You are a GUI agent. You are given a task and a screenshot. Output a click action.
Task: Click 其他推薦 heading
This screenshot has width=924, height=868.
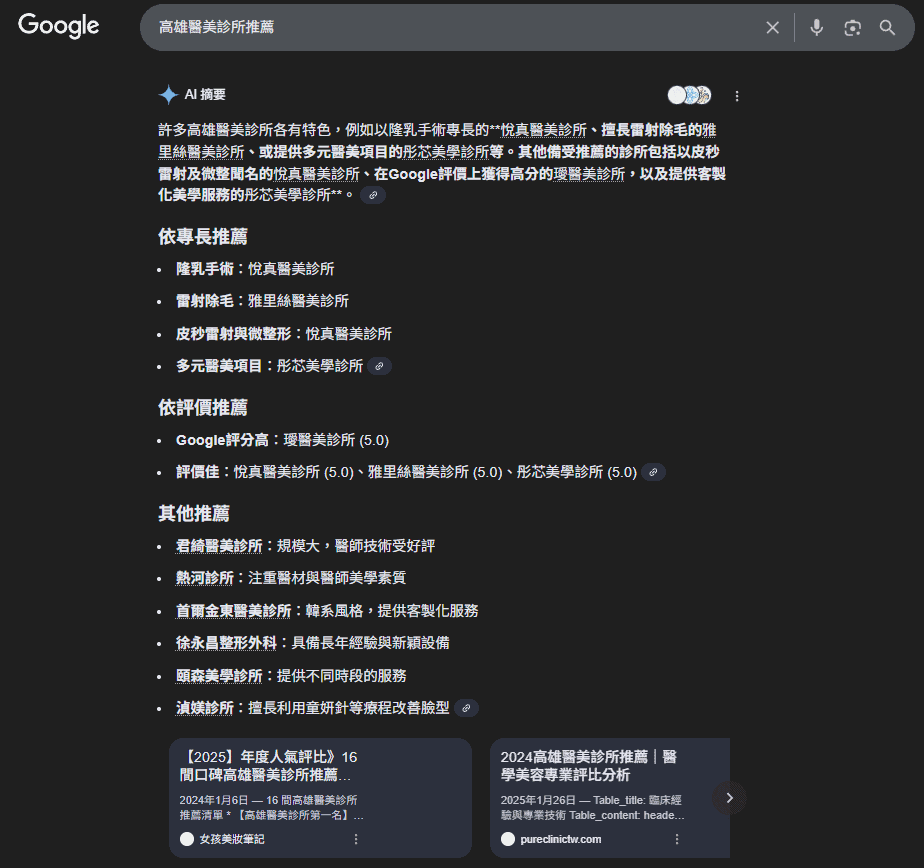(x=194, y=514)
